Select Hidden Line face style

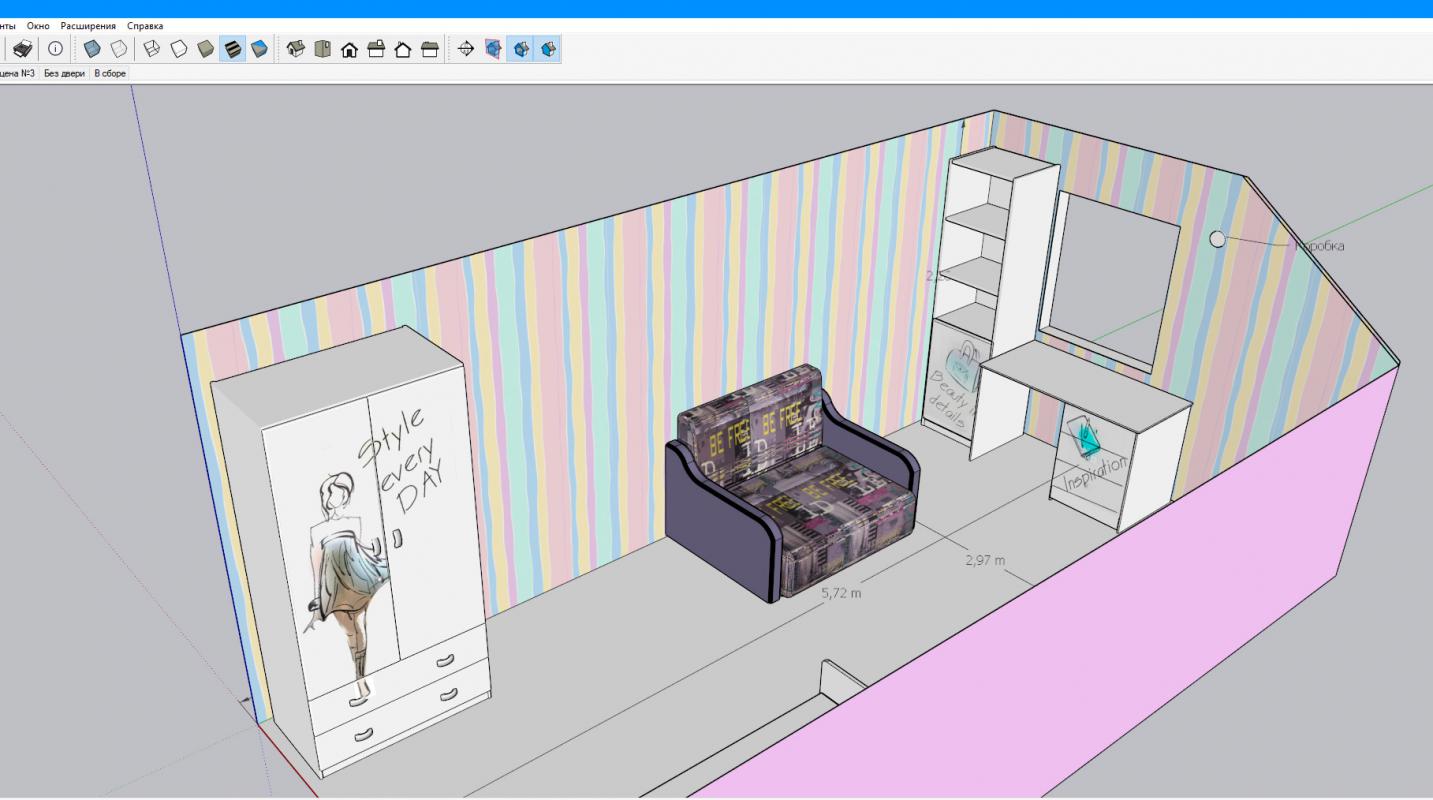(x=179, y=49)
